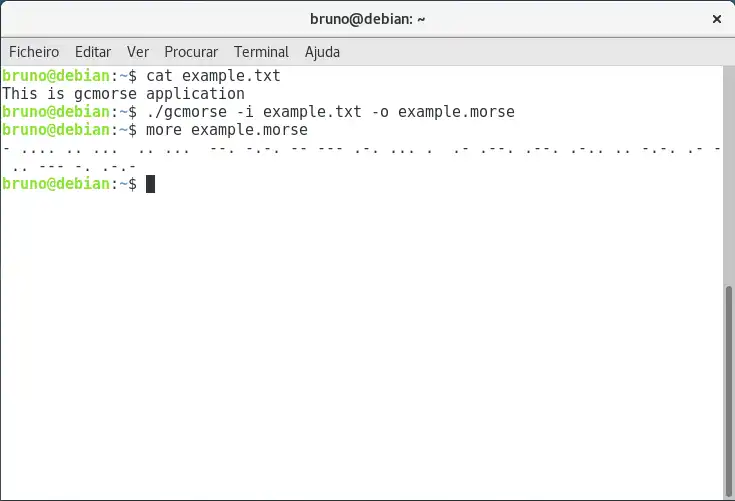Click the 'more example.morse' command text
735x501 pixels.
click(227, 130)
